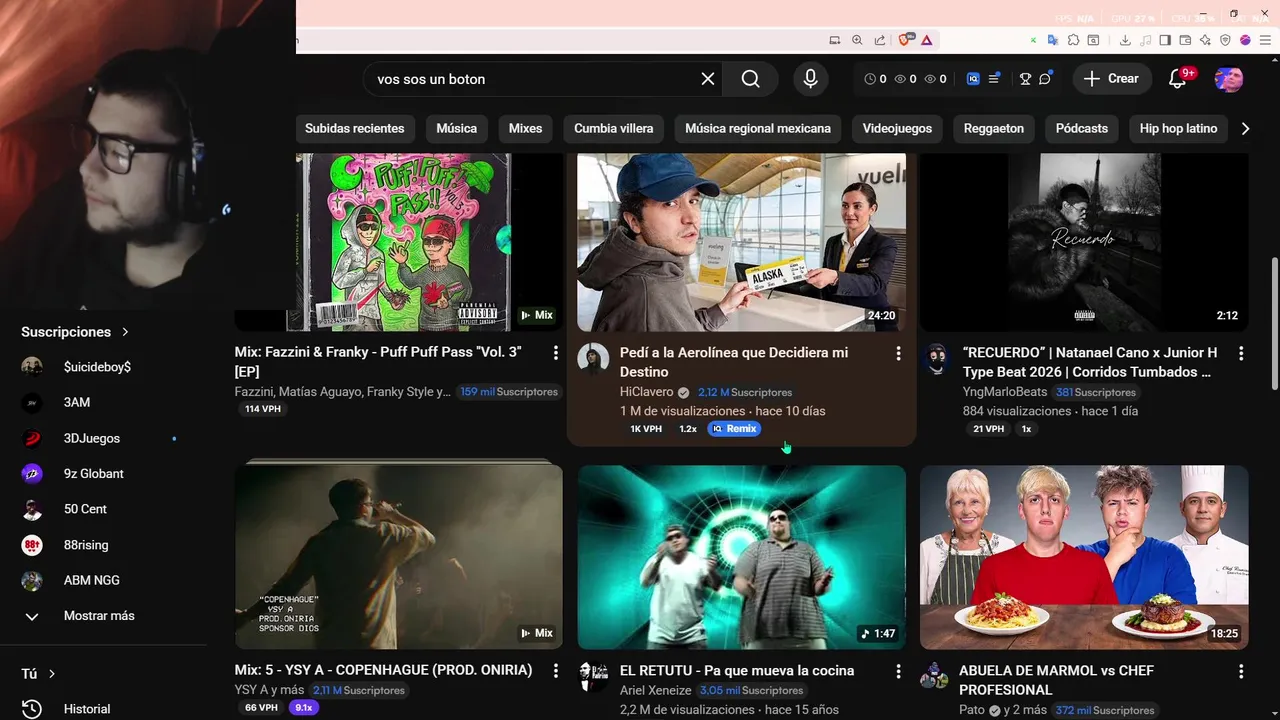Select the Música regional mexicana chip
The image size is (1280, 720).
point(758,128)
